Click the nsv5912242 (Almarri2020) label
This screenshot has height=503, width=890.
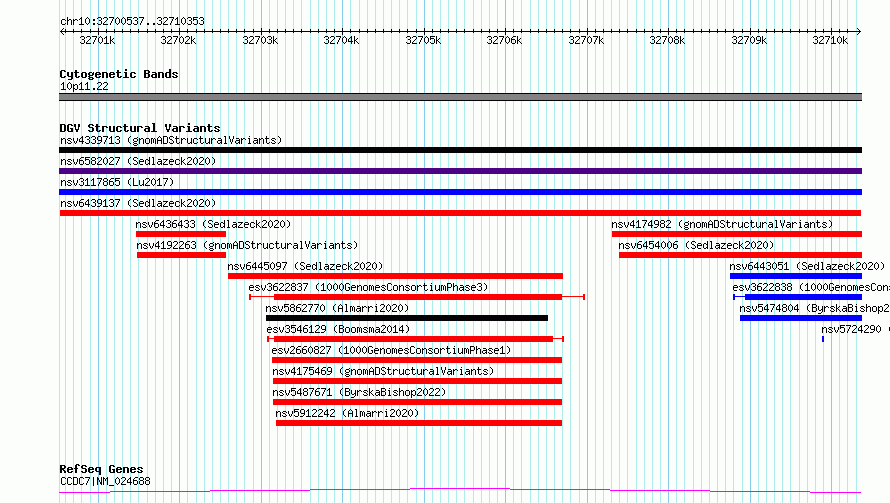coord(347,413)
